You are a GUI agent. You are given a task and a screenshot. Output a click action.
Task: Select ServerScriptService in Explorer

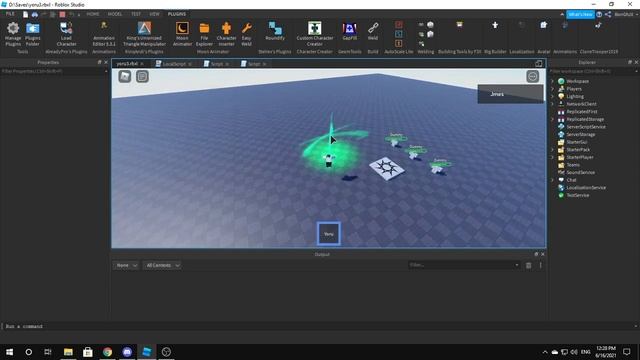(x=586, y=127)
